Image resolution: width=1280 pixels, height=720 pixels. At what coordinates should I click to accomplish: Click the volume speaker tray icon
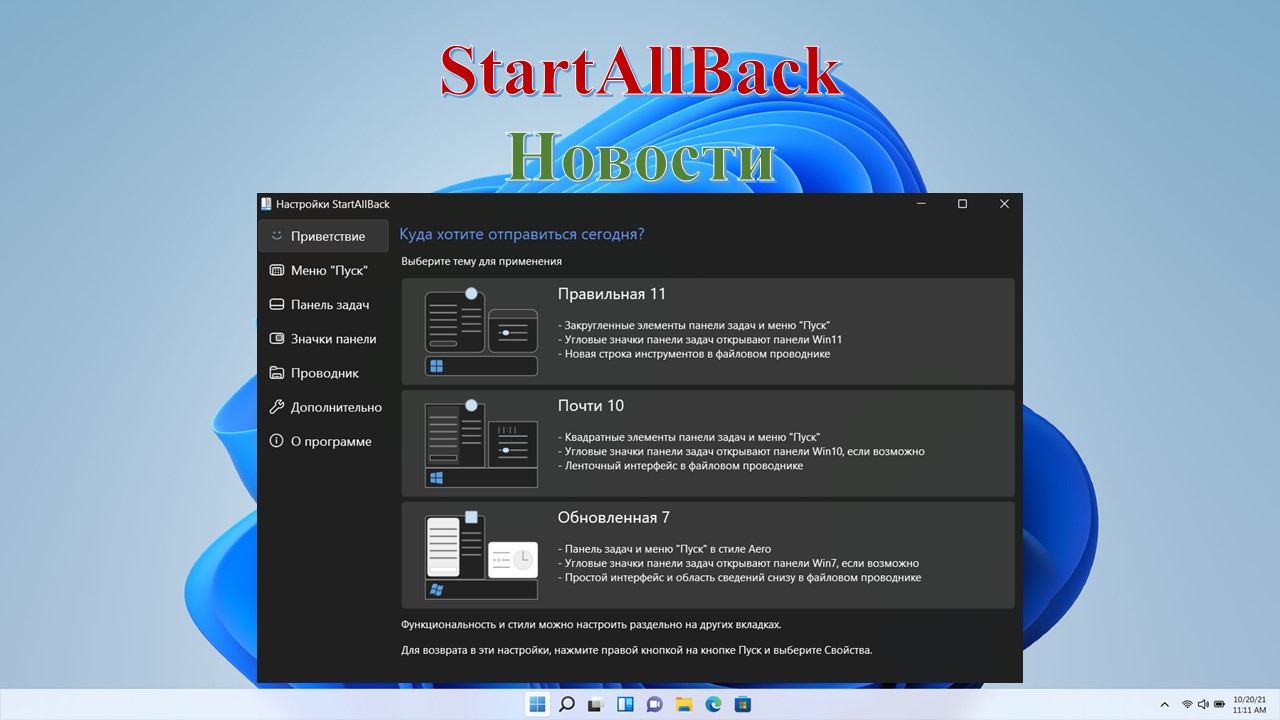click(1203, 705)
